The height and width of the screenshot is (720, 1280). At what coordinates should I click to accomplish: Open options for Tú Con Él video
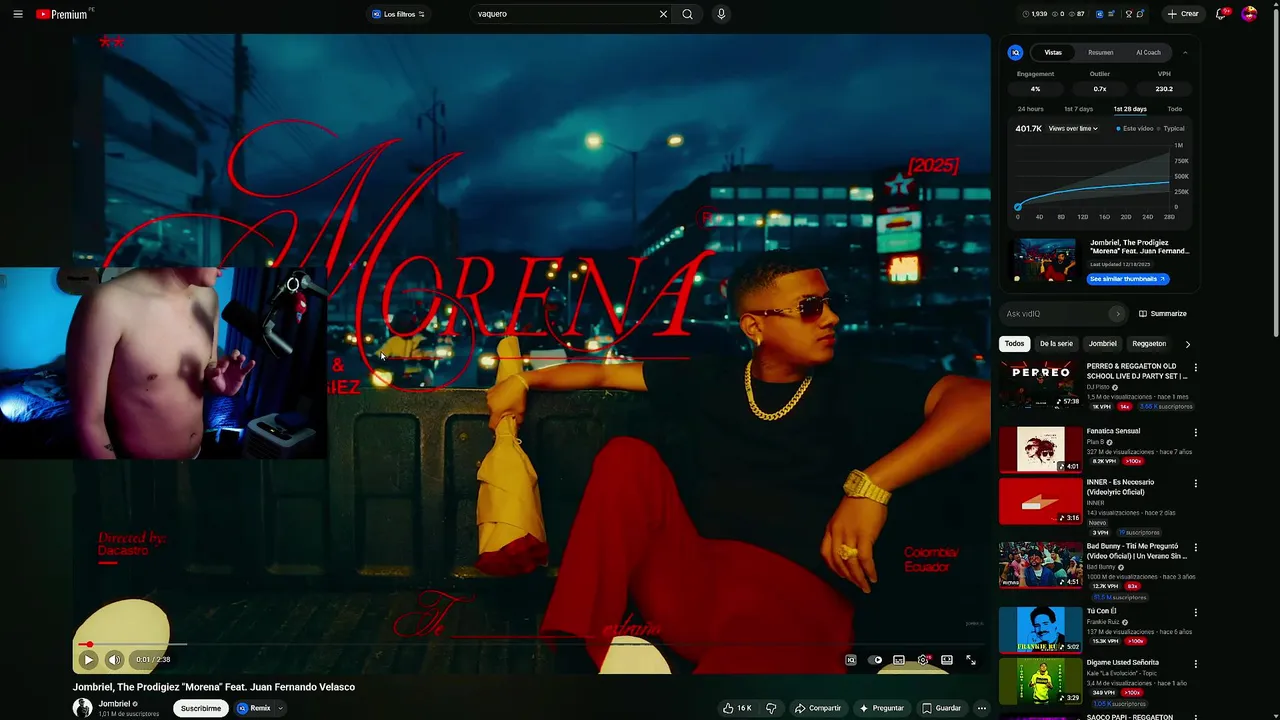1195,612
